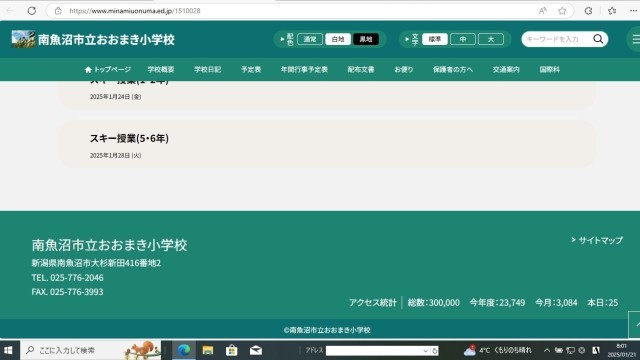This screenshot has width=640, height=360.
Task: Set text size to 大
Action: tap(491, 39)
